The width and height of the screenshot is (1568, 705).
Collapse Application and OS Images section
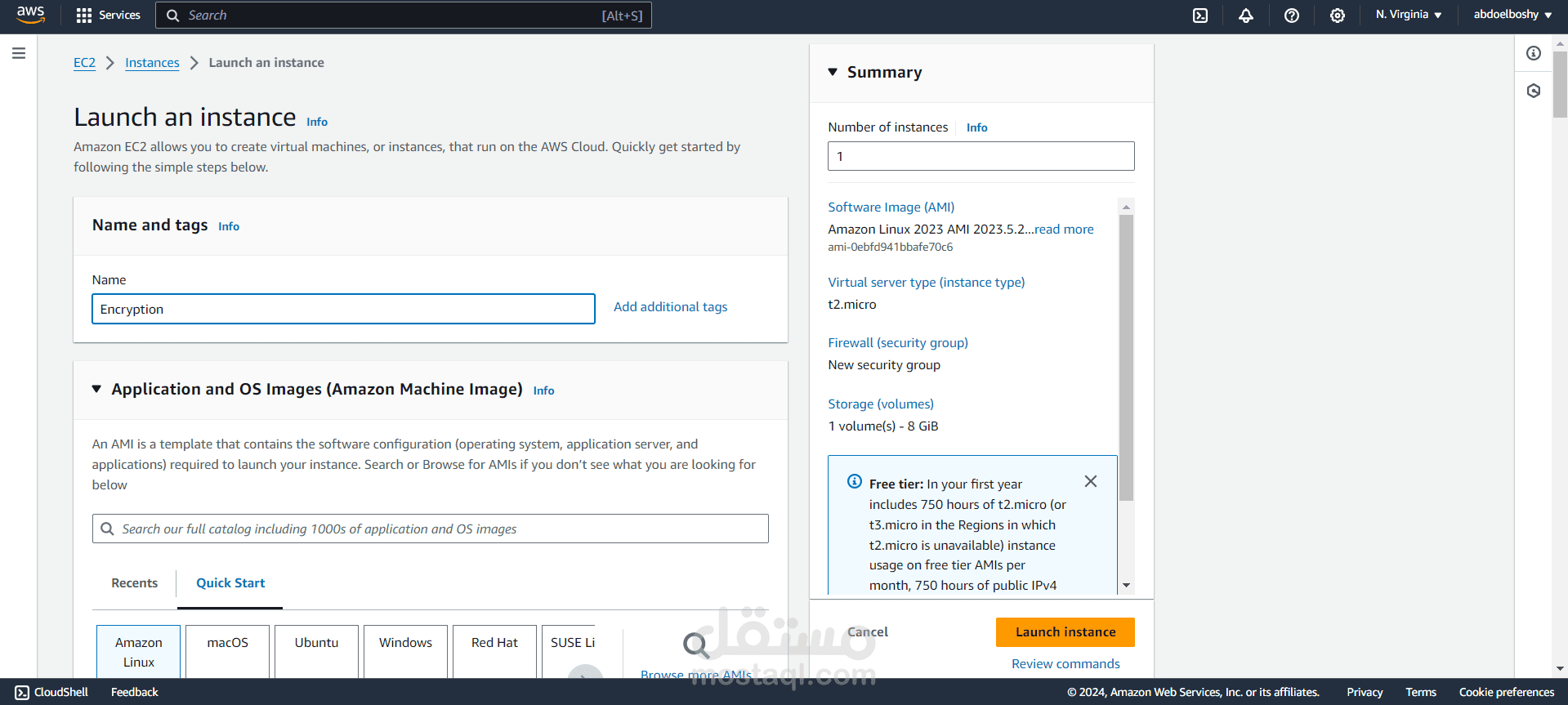[96, 389]
